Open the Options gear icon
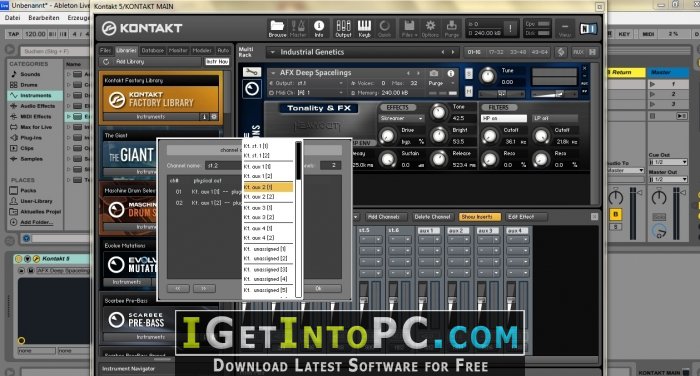Viewport: 700px width, 376px height. (x=430, y=28)
